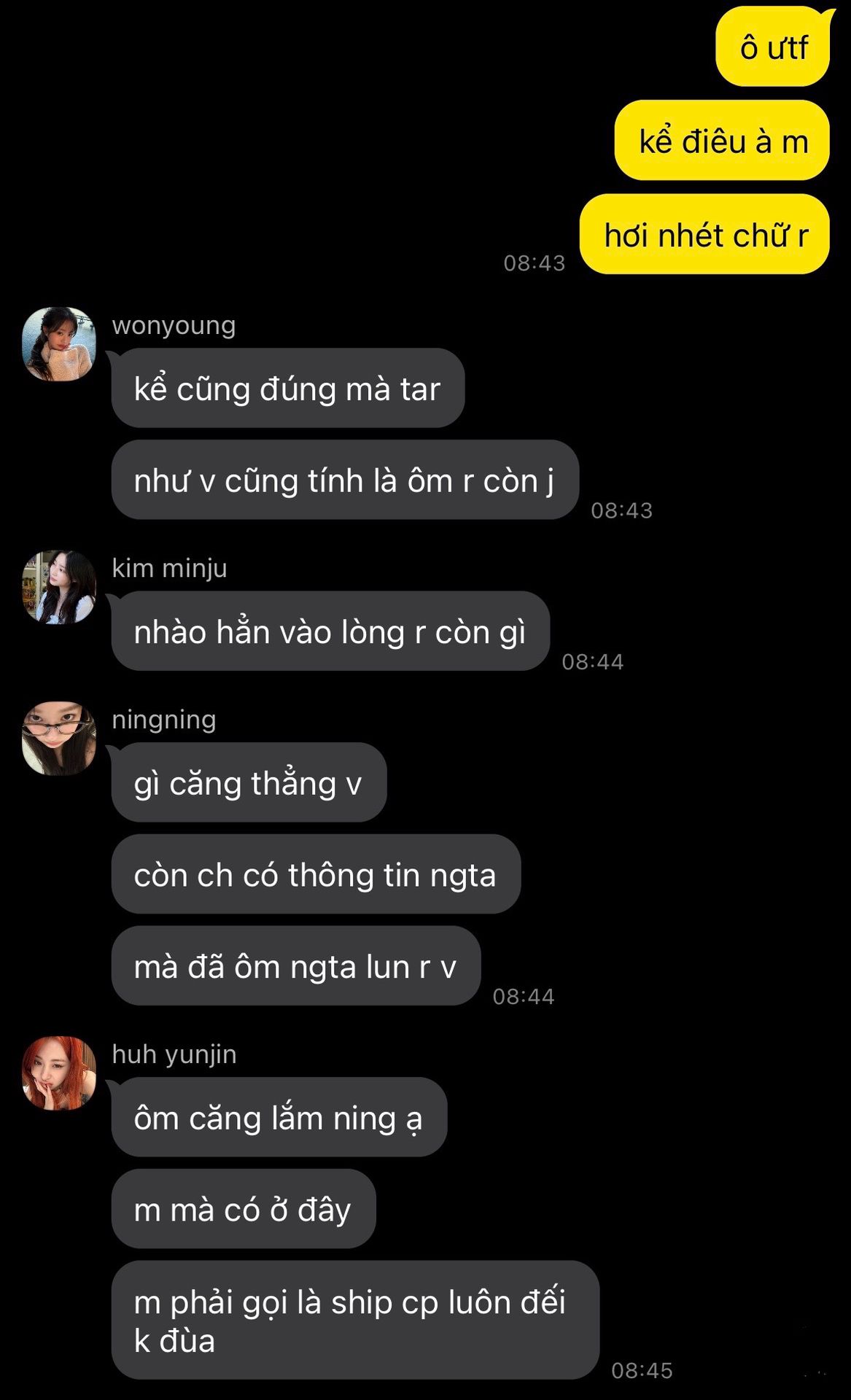Select the yellow "ô ưtf" message bubble
Screen dimensions: 851x1400
[x=774, y=47]
